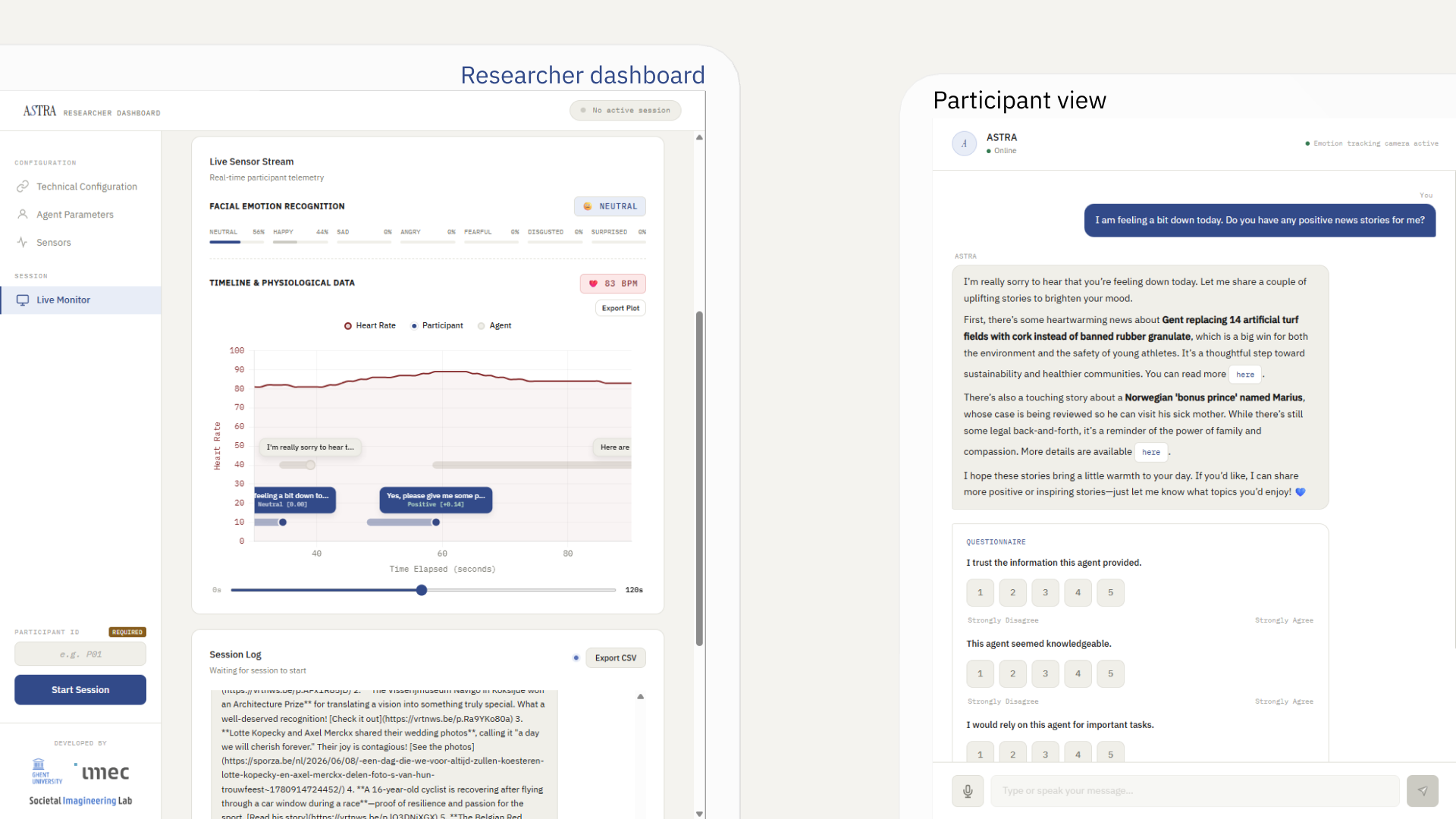
Task: Focus the 'Type or speak your message' field
Action: (1195, 791)
